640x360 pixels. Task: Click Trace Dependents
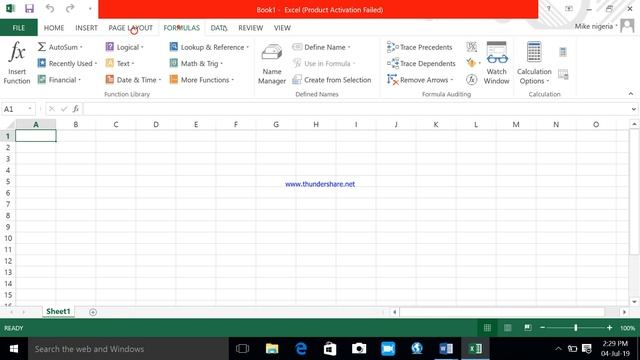click(x=421, y=64)
